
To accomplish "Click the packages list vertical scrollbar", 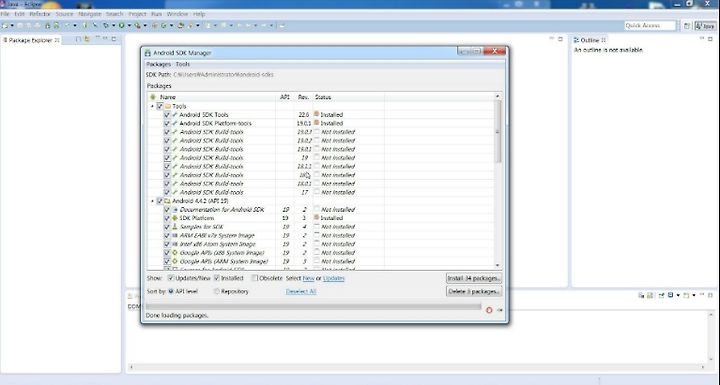I will (x=497, y=181).
